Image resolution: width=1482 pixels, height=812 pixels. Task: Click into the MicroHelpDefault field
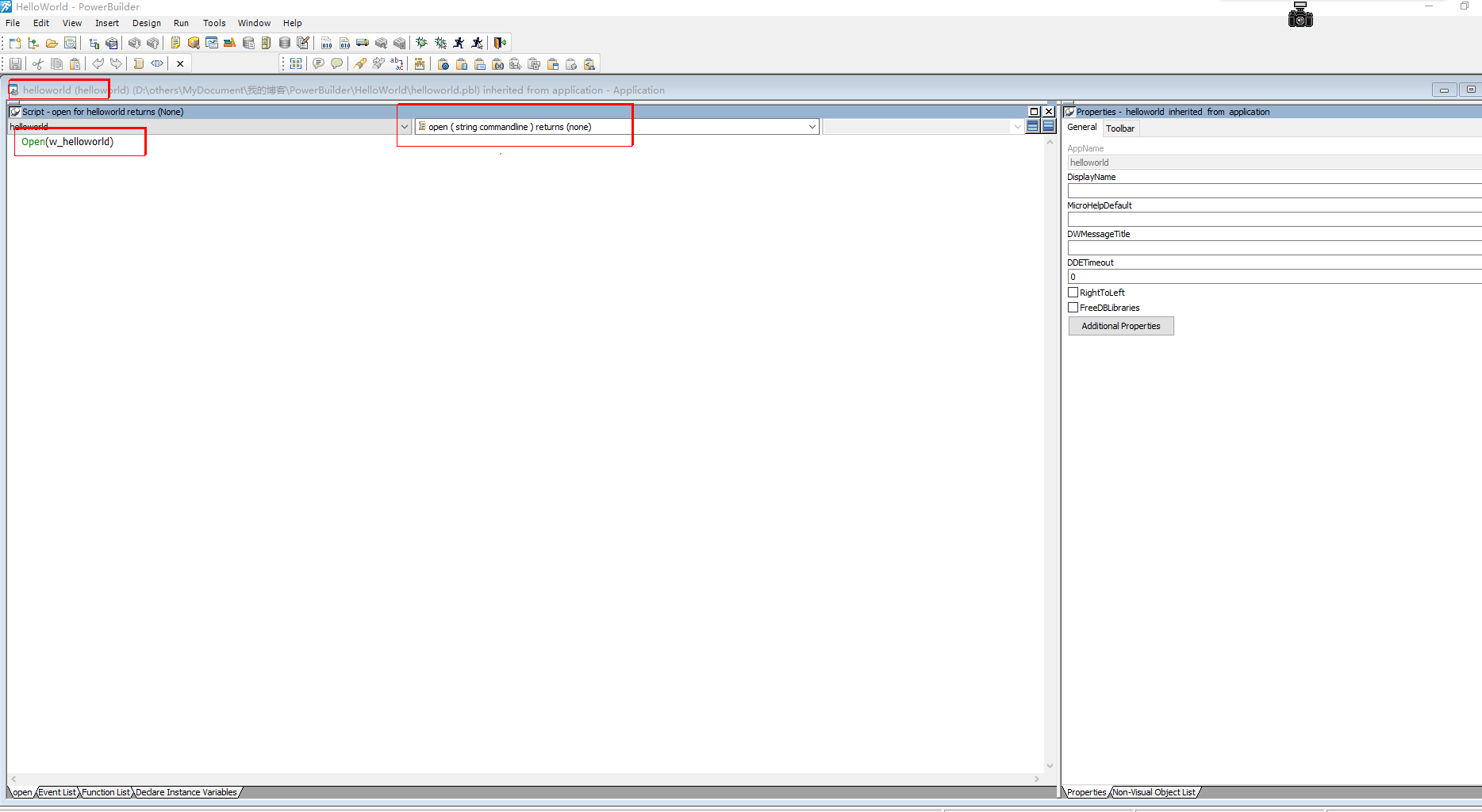(x=1274, y=220)
